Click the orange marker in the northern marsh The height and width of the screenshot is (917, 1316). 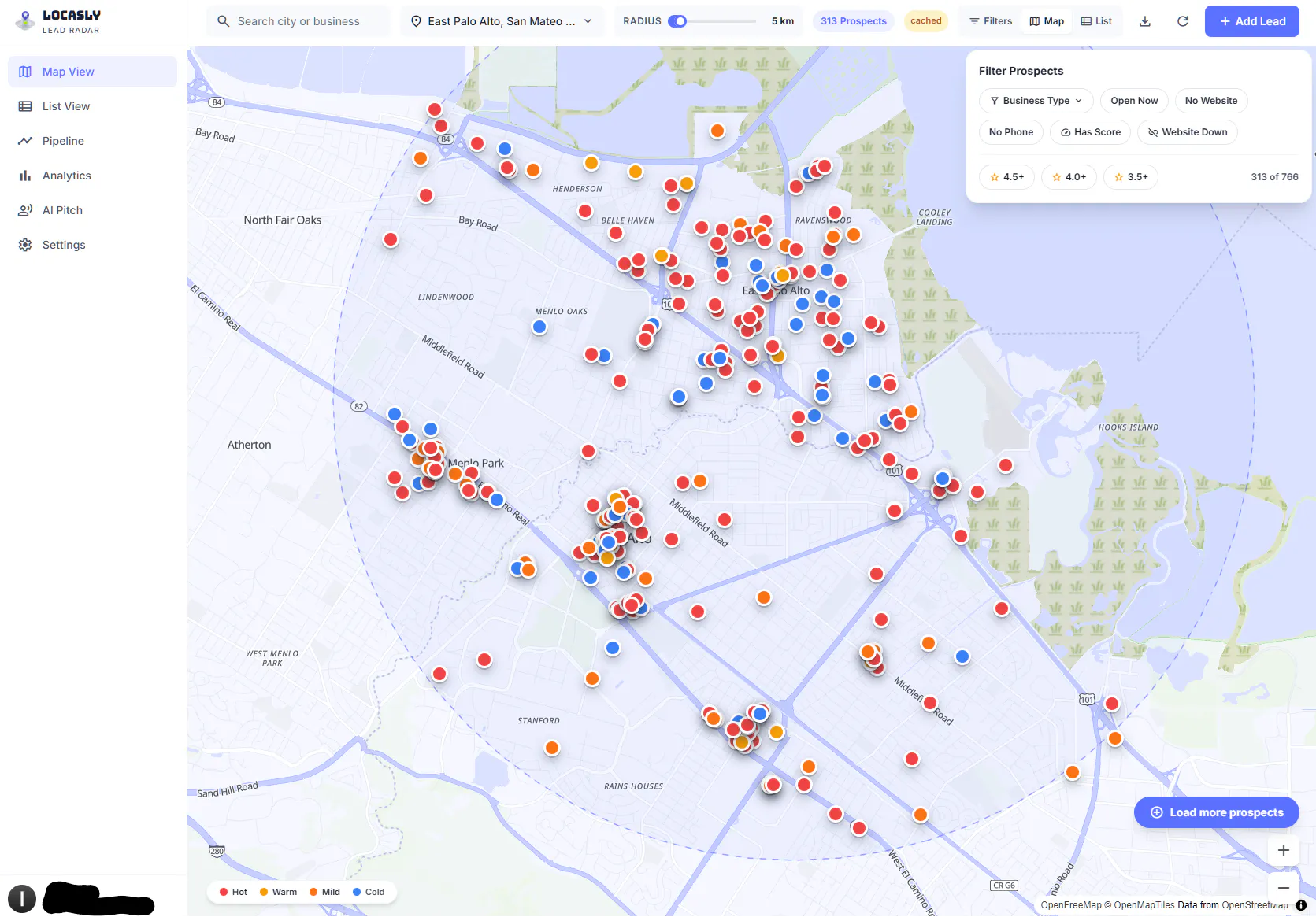717,131
